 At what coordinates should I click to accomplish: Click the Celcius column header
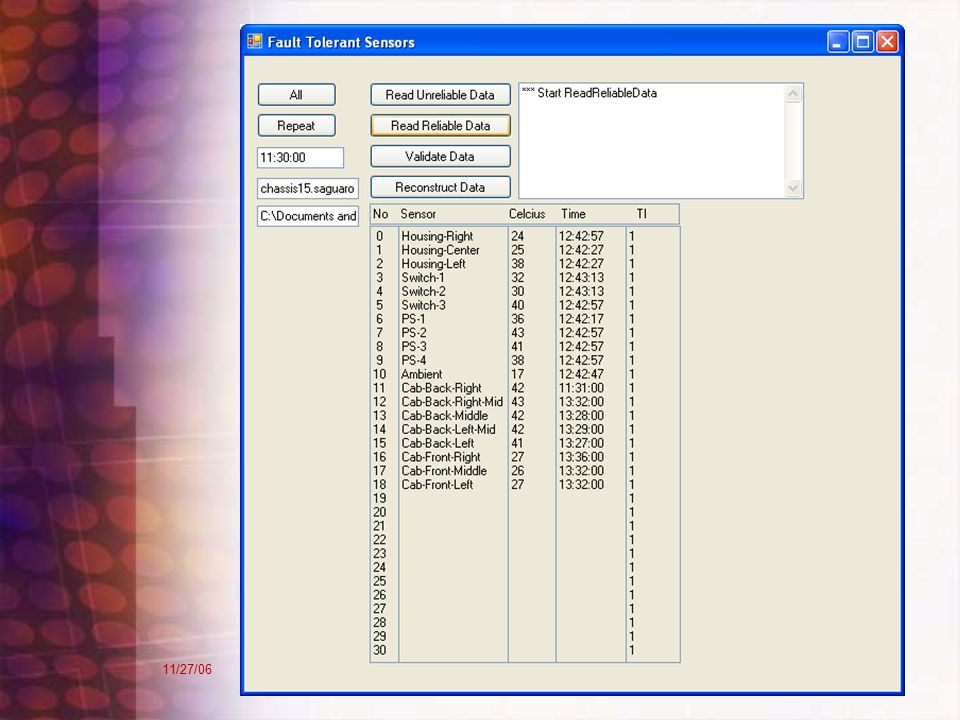[527, 214]
